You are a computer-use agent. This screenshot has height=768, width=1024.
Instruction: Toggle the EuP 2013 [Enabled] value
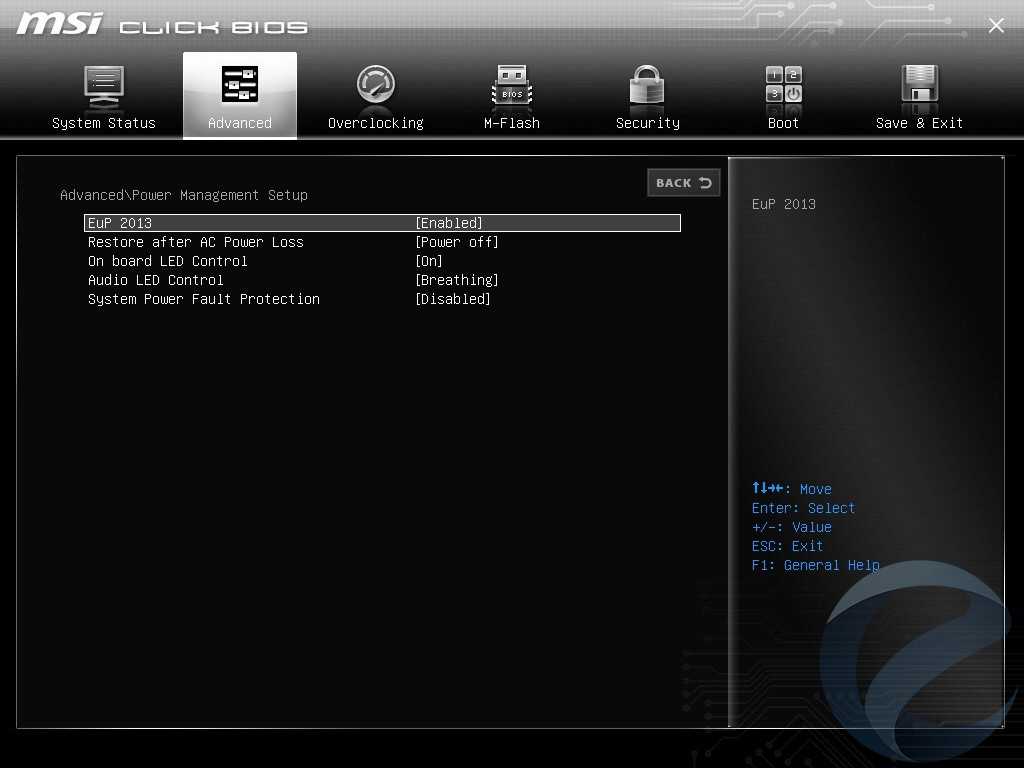pyautogui.click(x=449, y=223)
